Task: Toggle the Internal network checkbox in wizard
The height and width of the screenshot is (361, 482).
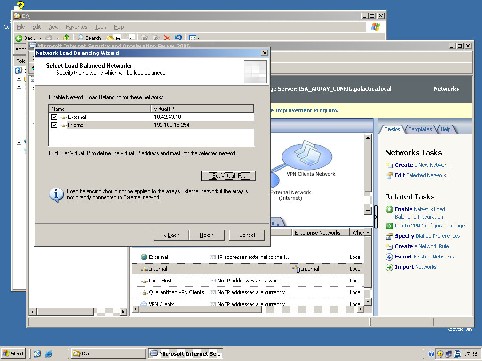Action: click(x=54, y=125)
